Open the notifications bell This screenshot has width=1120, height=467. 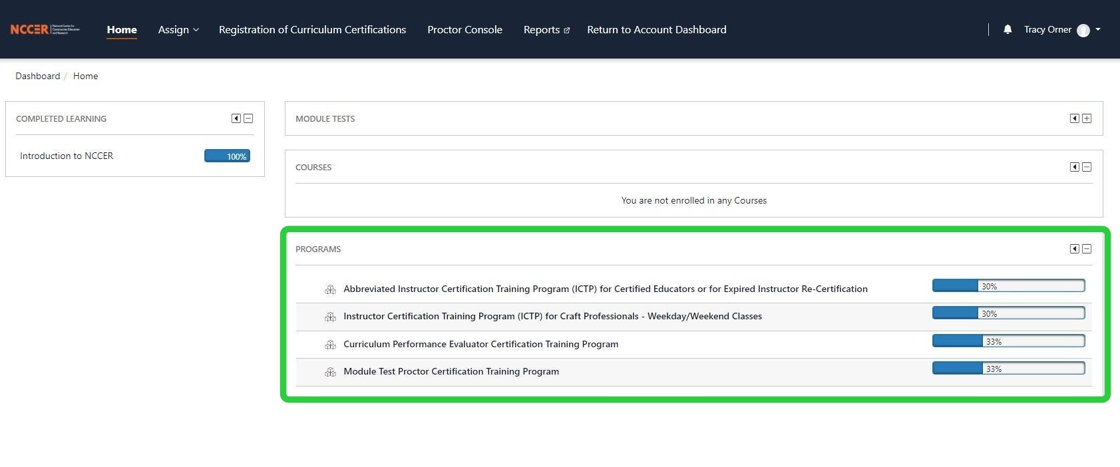(1007, 30)
